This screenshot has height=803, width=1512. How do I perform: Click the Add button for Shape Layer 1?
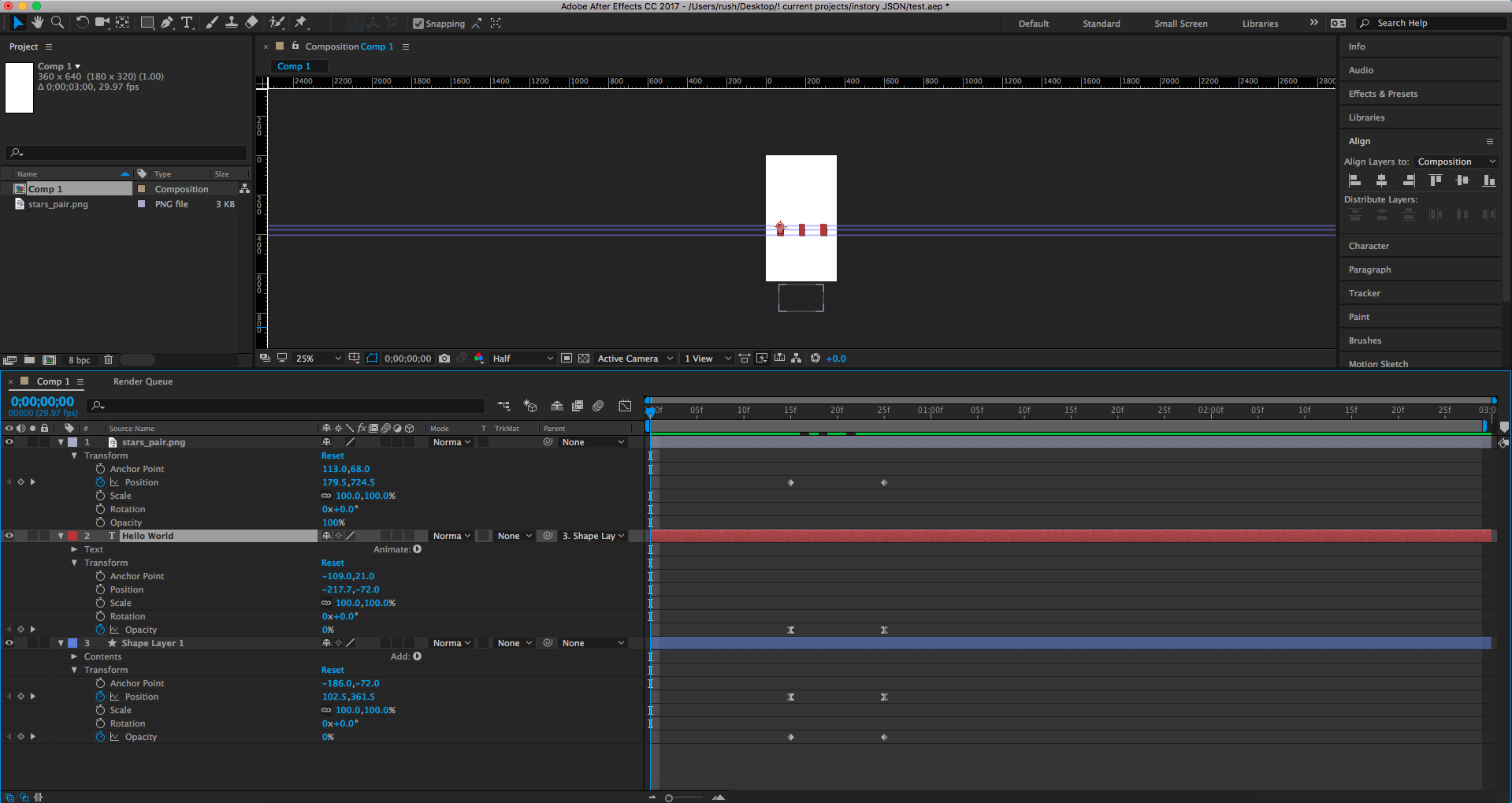[417, 656]
